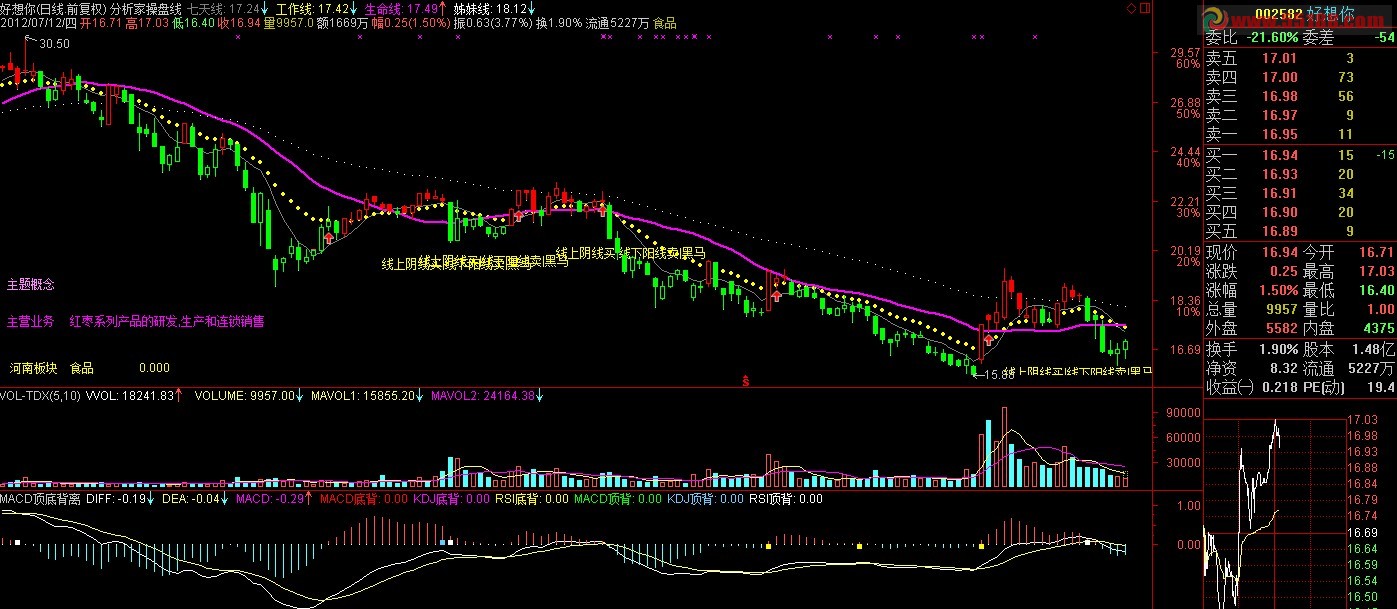Screen dimensions: 1397x609
Task: Click the 90000 volume axis label
Action: coord(1181,412)
